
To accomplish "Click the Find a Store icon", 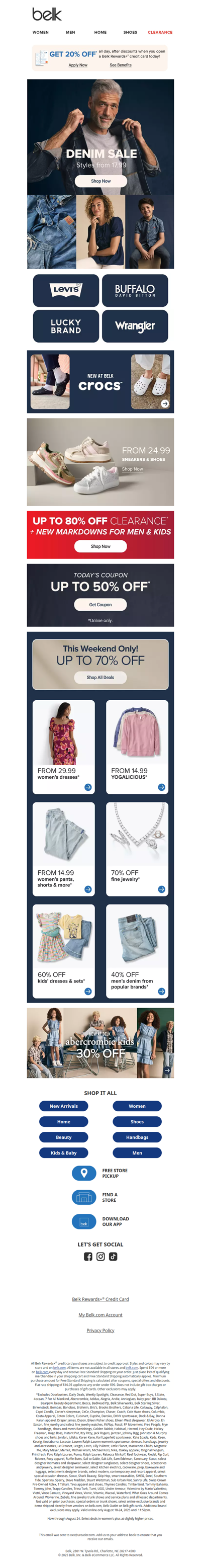I will [x=84, y=1197].
